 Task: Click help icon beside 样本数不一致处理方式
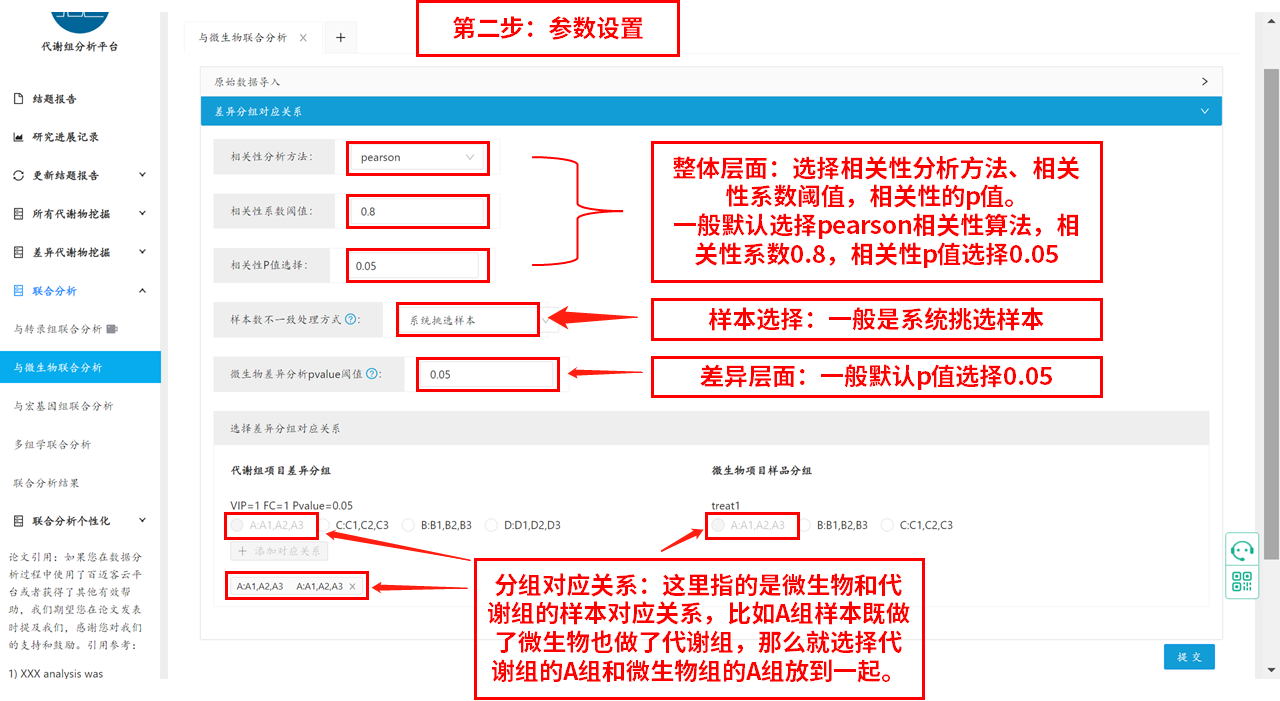(x=351, y=320)
